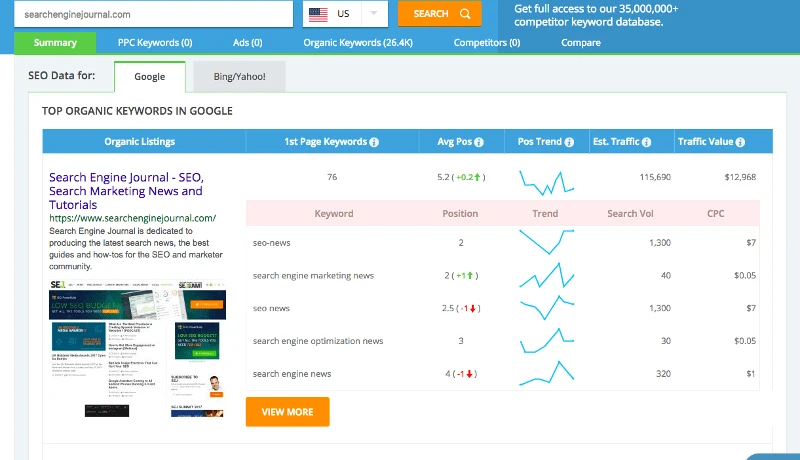Open the US country dropdown

(x=374, y=14)
